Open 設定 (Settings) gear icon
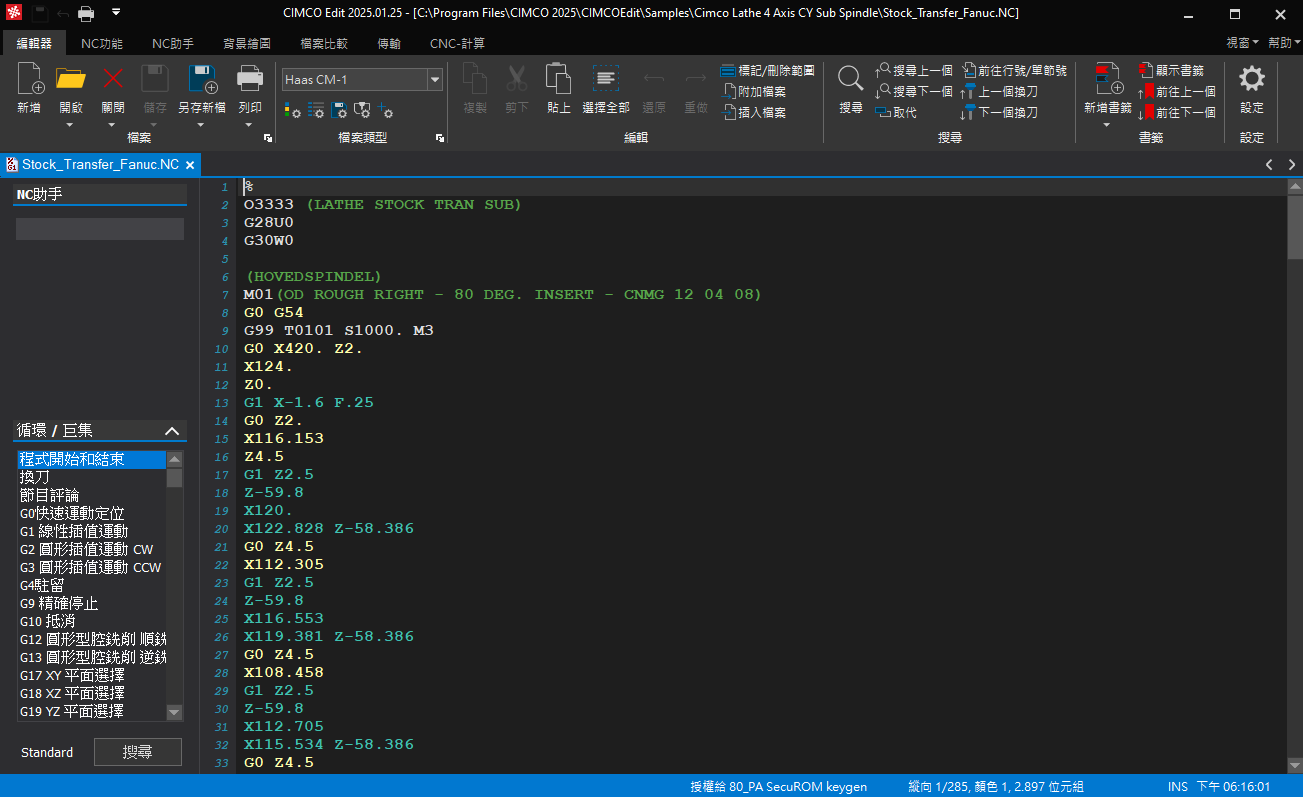This screenshot has height=797, width=1303. (x=1252, y=80)
